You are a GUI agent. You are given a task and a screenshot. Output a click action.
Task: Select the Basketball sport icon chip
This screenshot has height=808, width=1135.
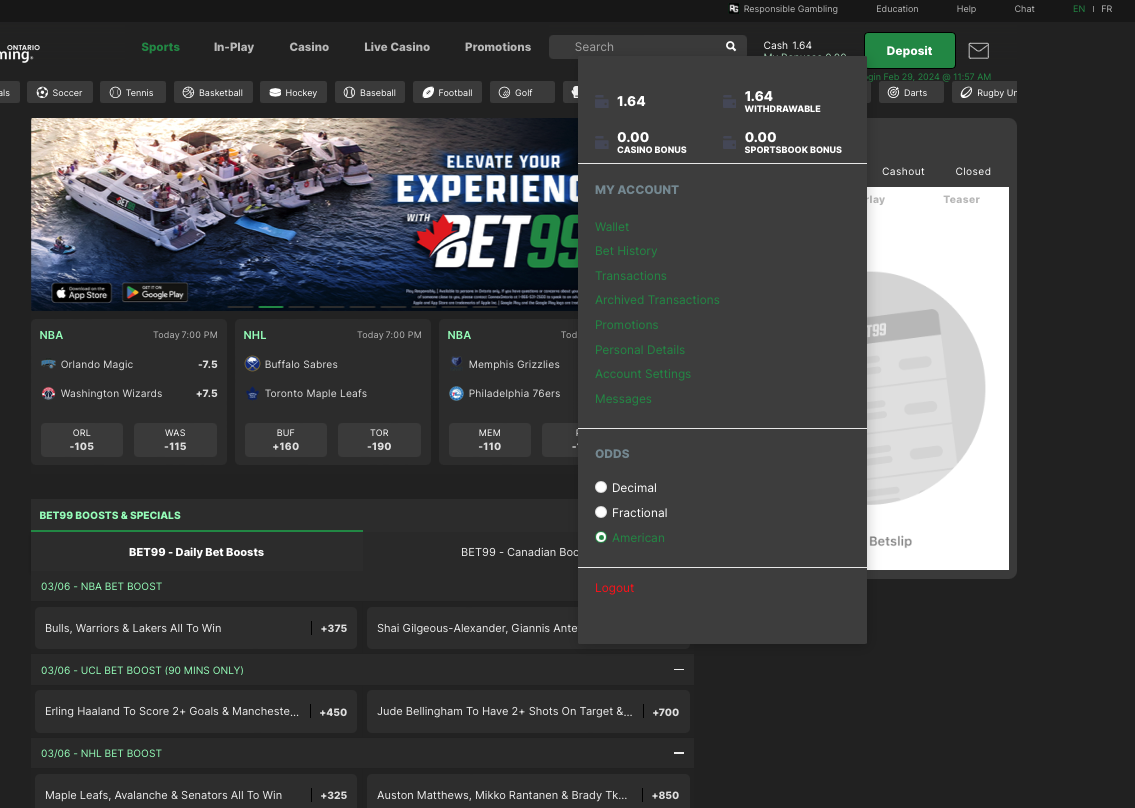point(213,93)
